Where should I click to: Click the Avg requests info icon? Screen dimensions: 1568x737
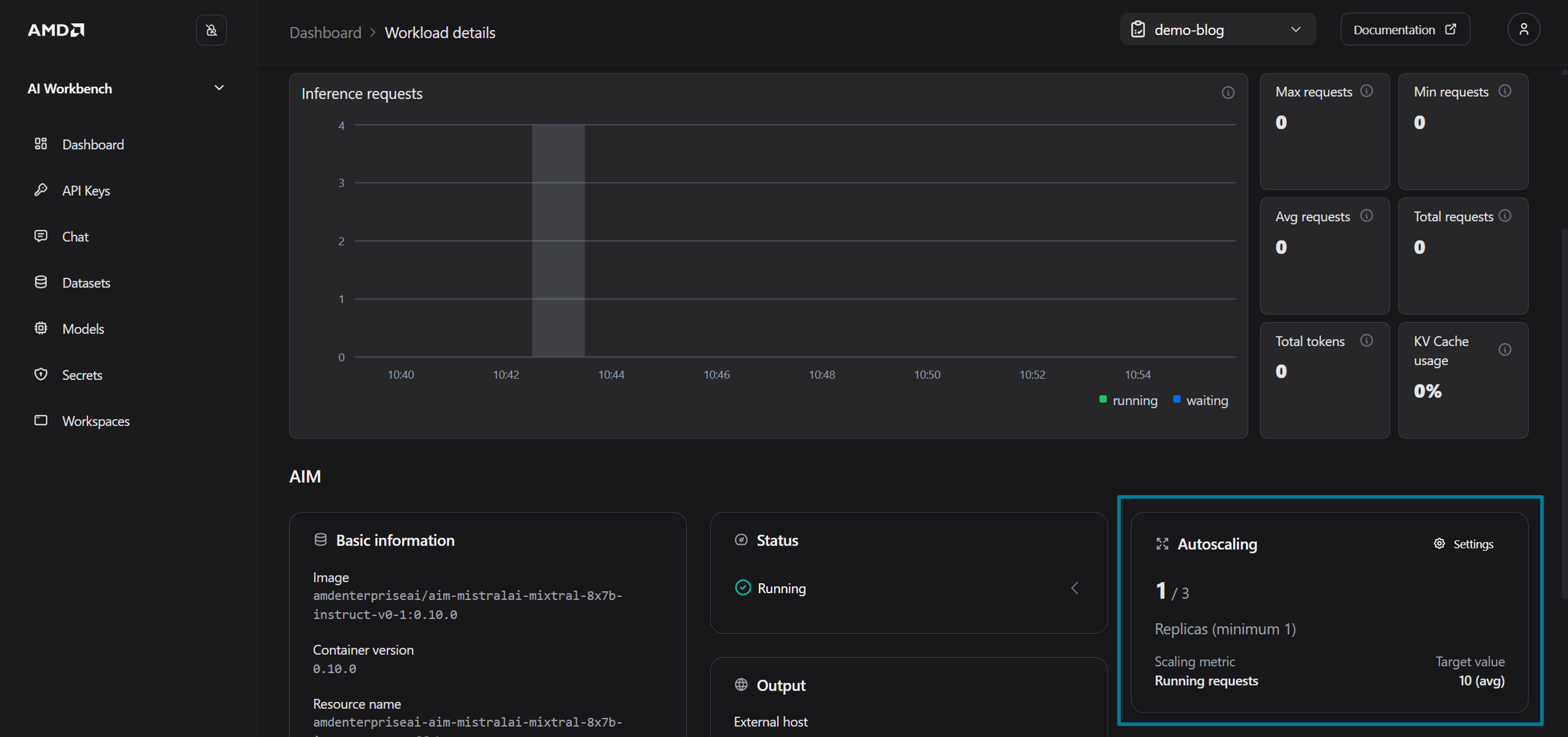pyautogui.click(x=1366, y=216)
